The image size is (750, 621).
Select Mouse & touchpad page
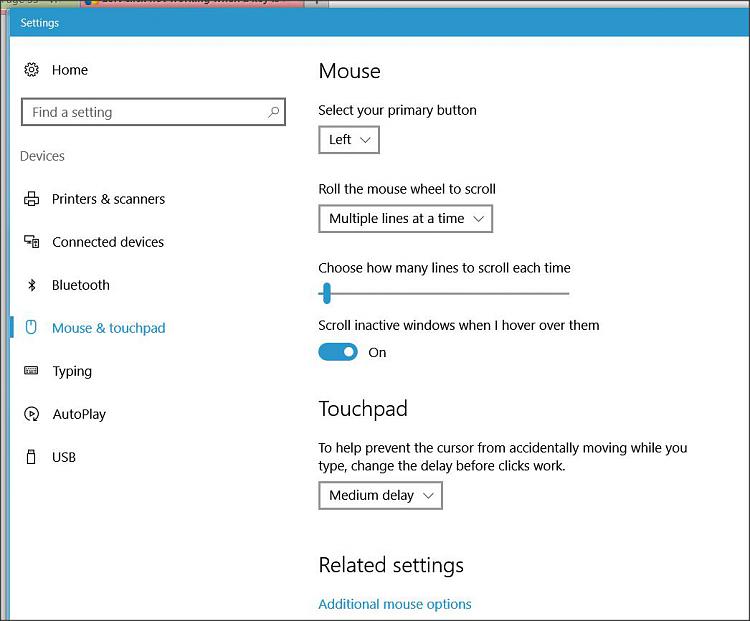click(109, 328)
